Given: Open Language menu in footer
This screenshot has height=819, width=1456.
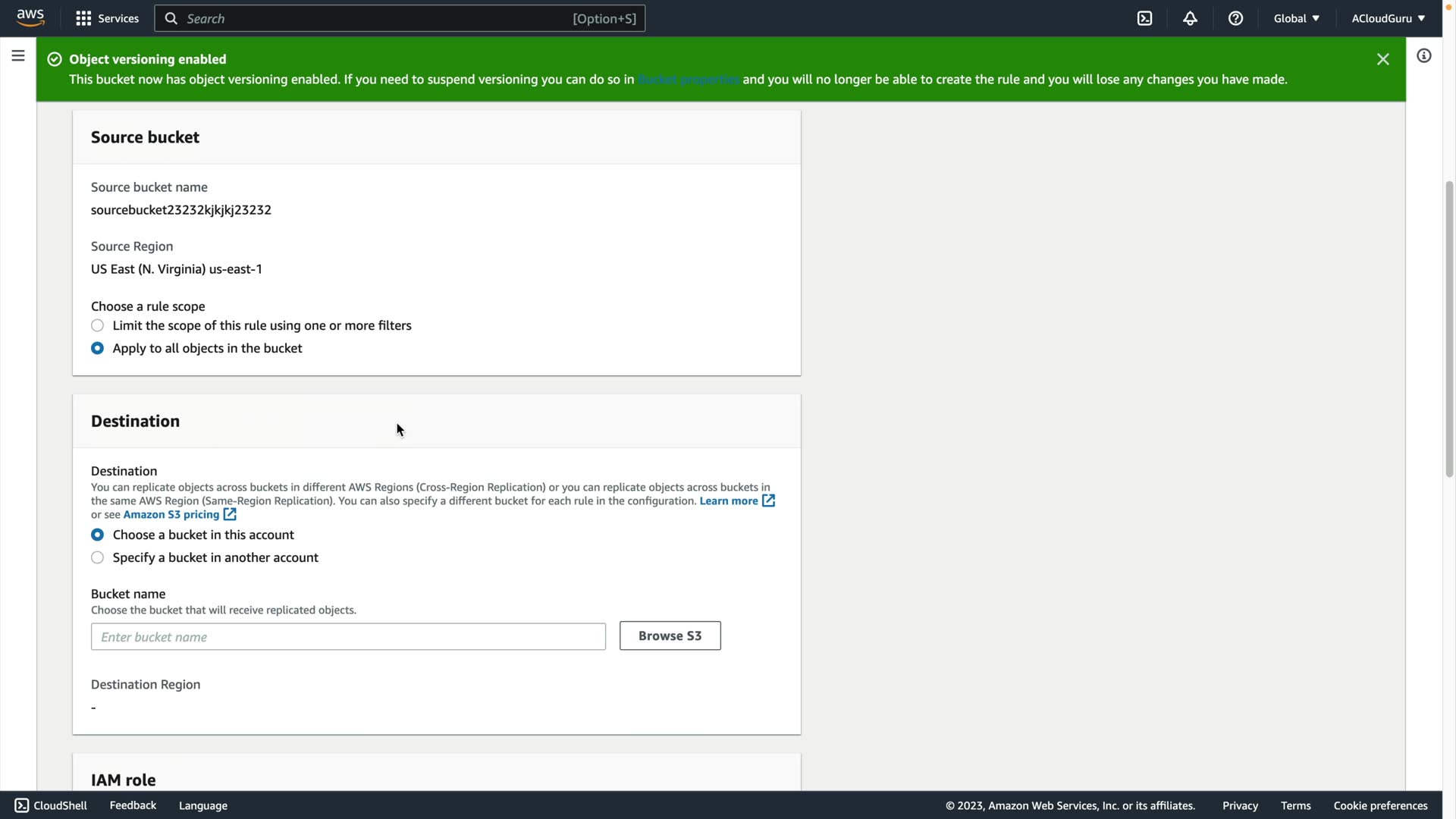Looking at the screenshot, I should [x=202, y=805].
